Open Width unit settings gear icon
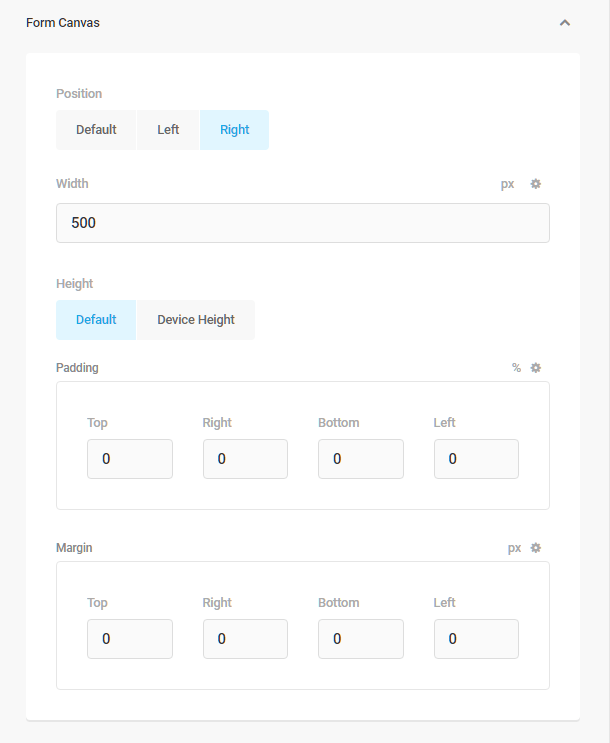The width and height of the screenshot is (610, 743). coord(536,184)
